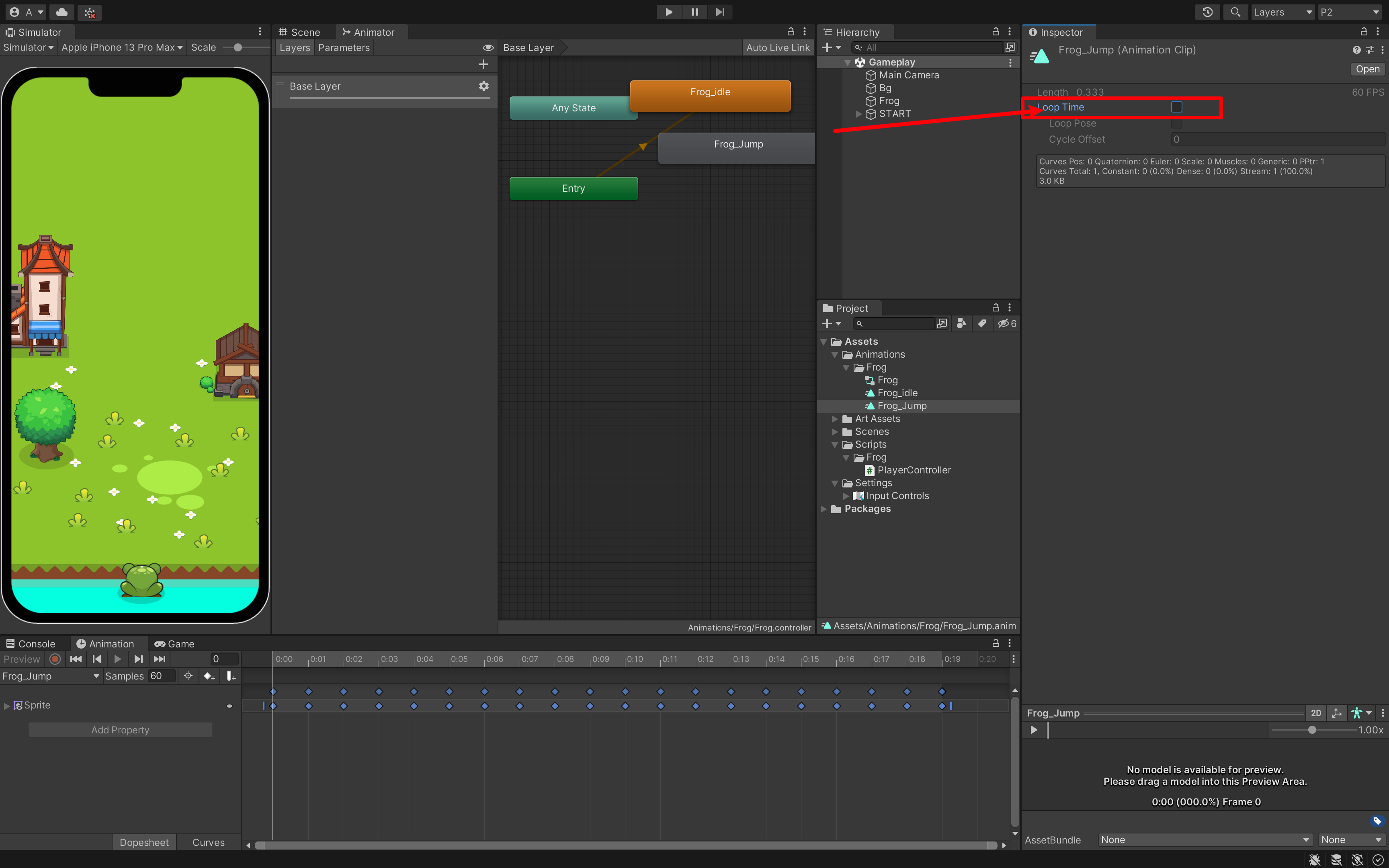Open the Layers tab in Animator
This screenshot has height=868, width=1389.
(x=295, y=48)
